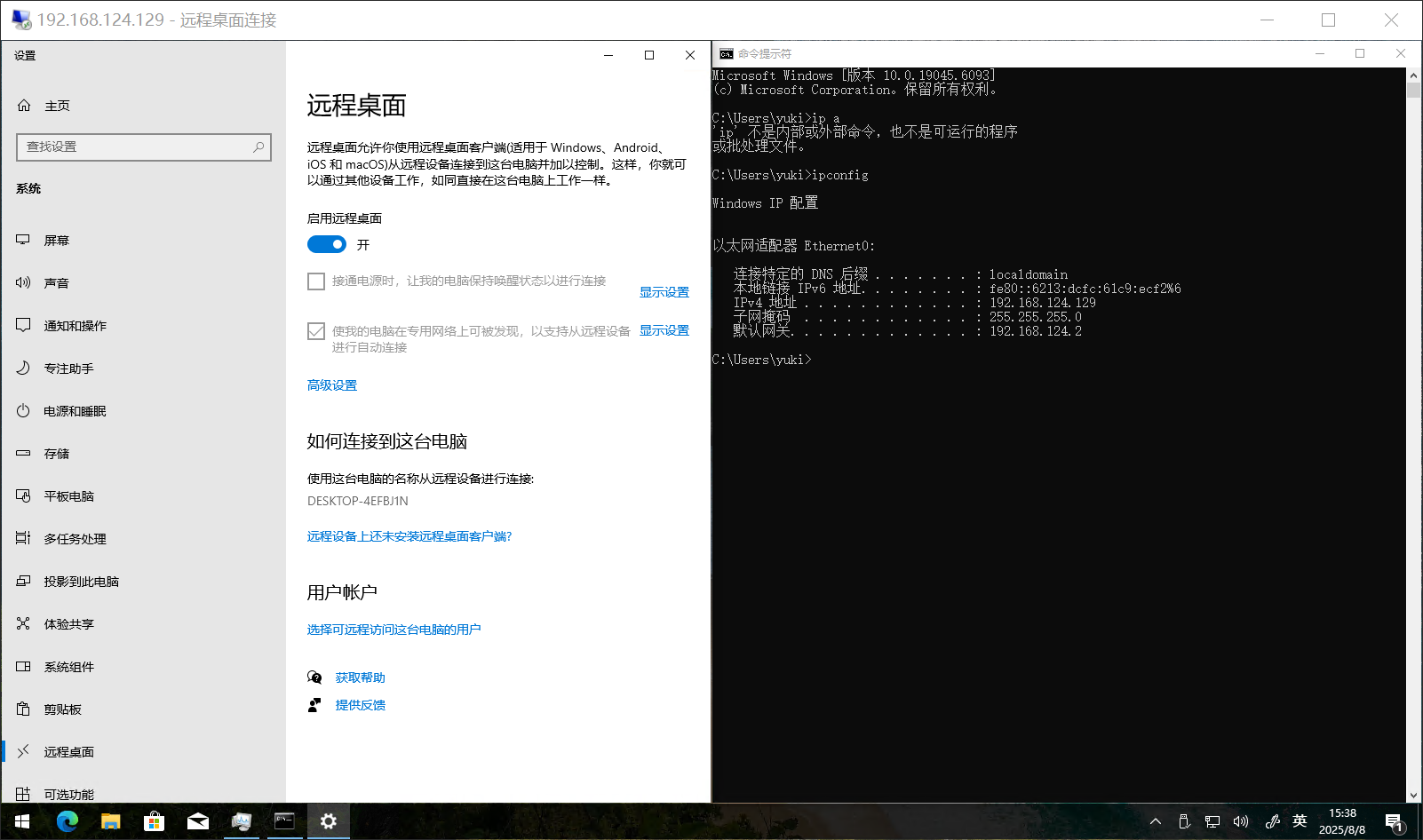Viewport: 1423px width, 840px height.
Task: Open the 高级设置 link
Action: [x=332, y=385]
